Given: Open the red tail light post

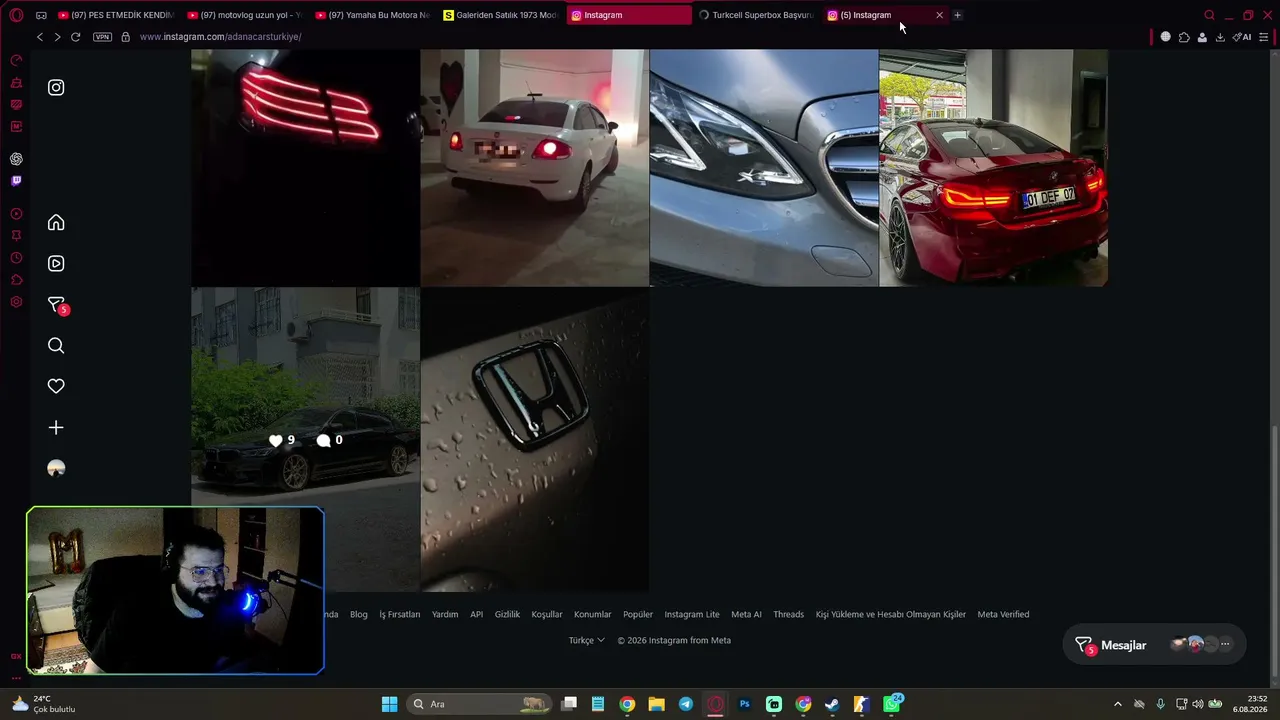Looking at the screenshot, I should [x=305, y=168].
